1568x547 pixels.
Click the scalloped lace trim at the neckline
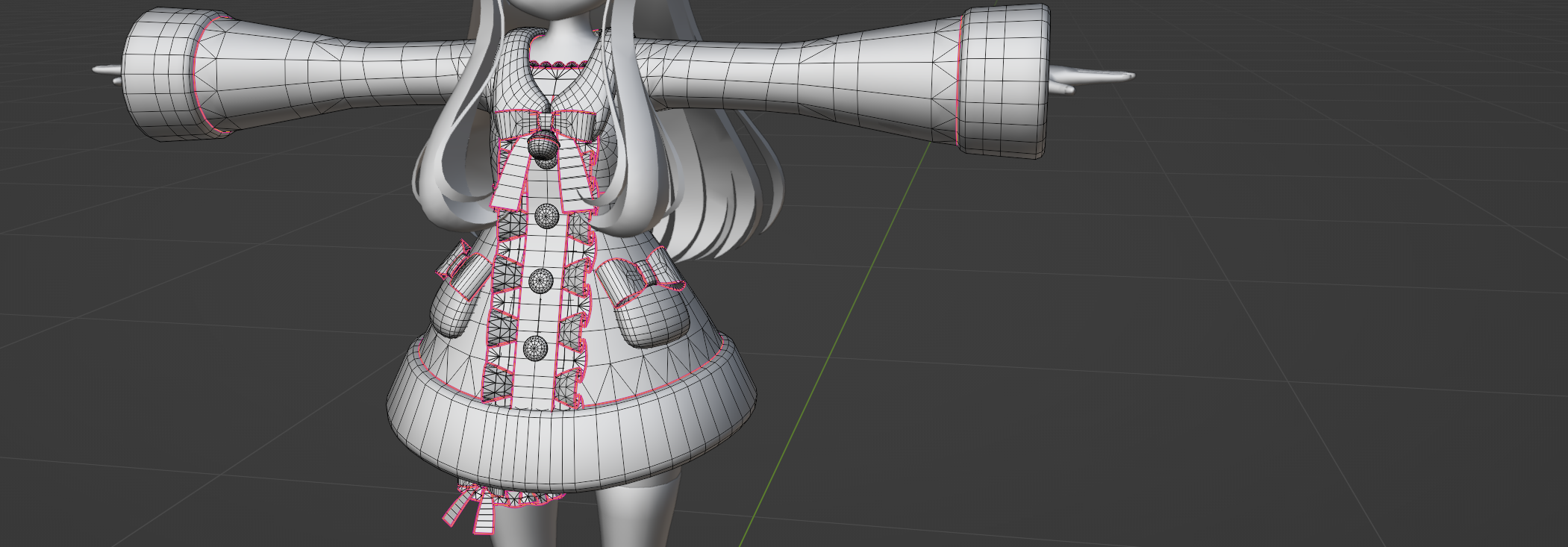(557, 65)
